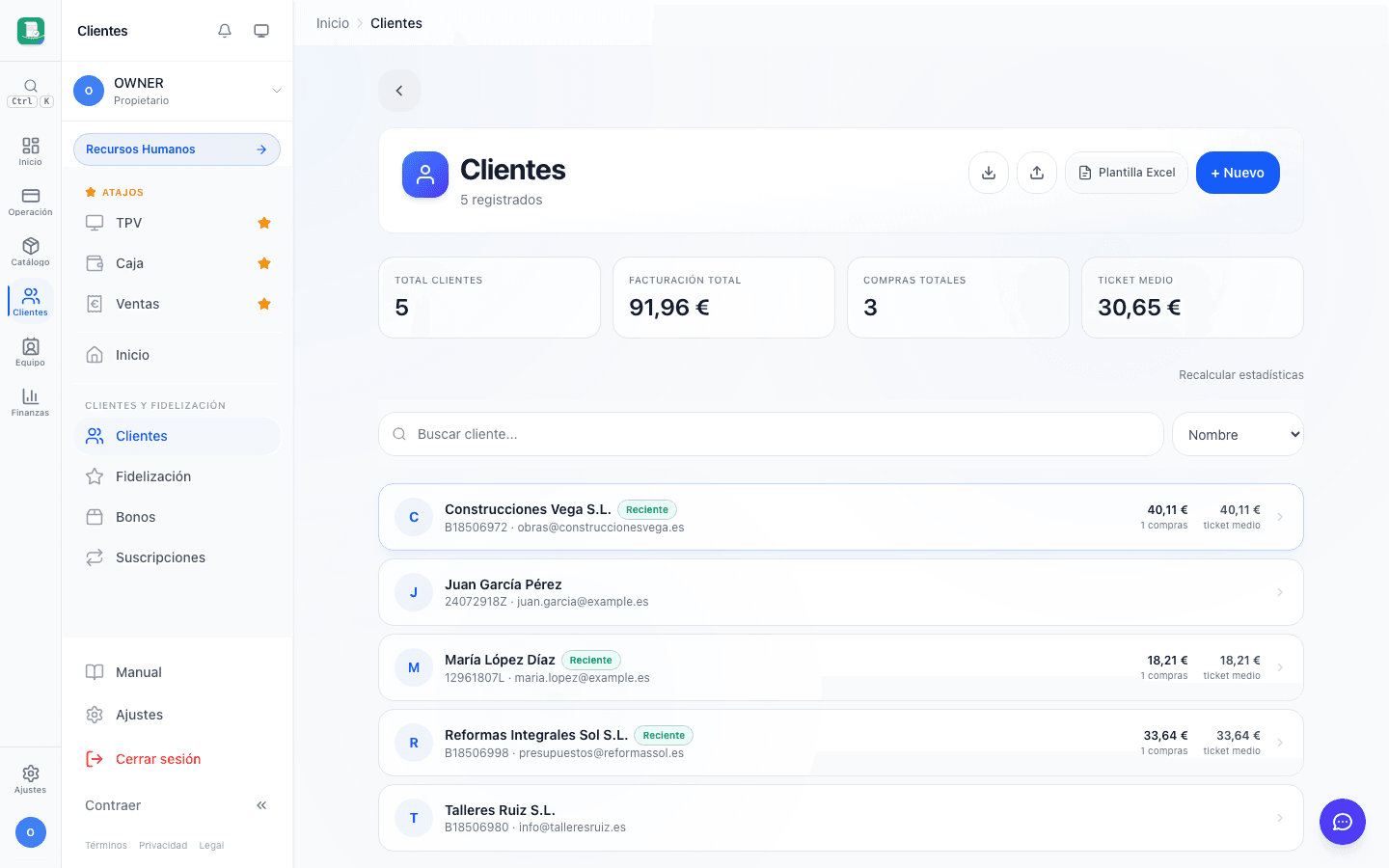Open Ajustes in sidebar
This screenshot has width=1389, height=868.
point(177,715)
